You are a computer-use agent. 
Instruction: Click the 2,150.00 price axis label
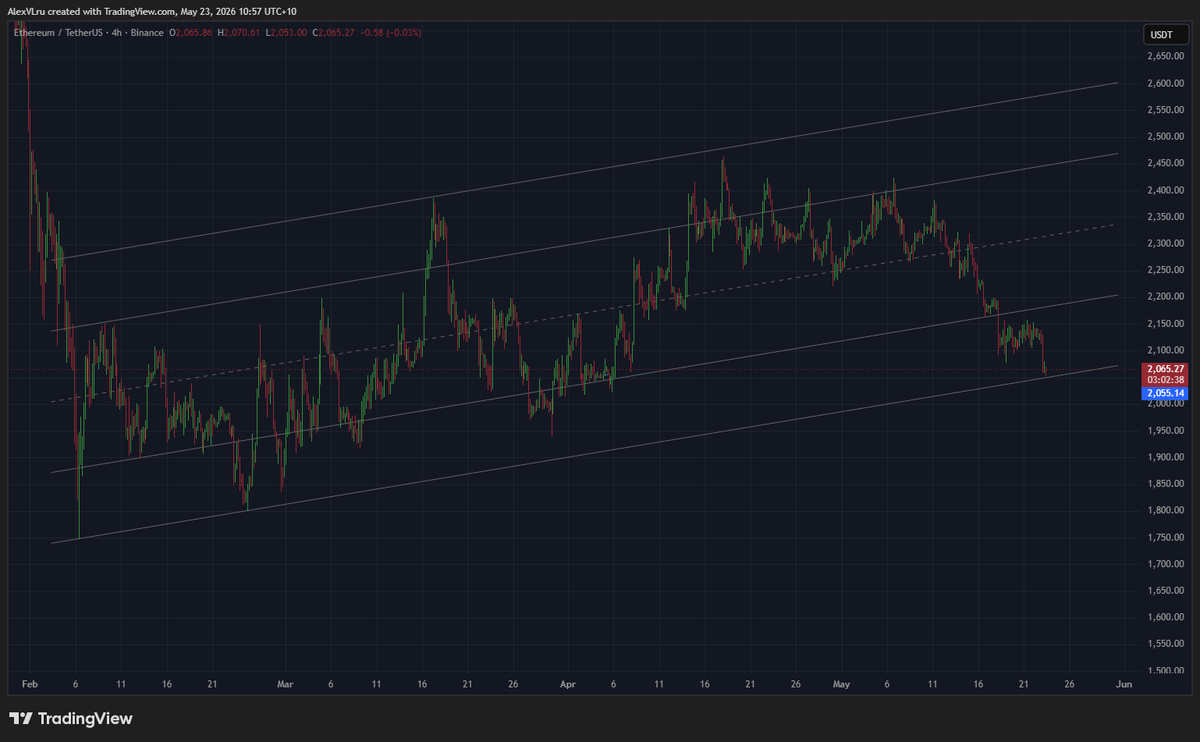[1165, 323]
